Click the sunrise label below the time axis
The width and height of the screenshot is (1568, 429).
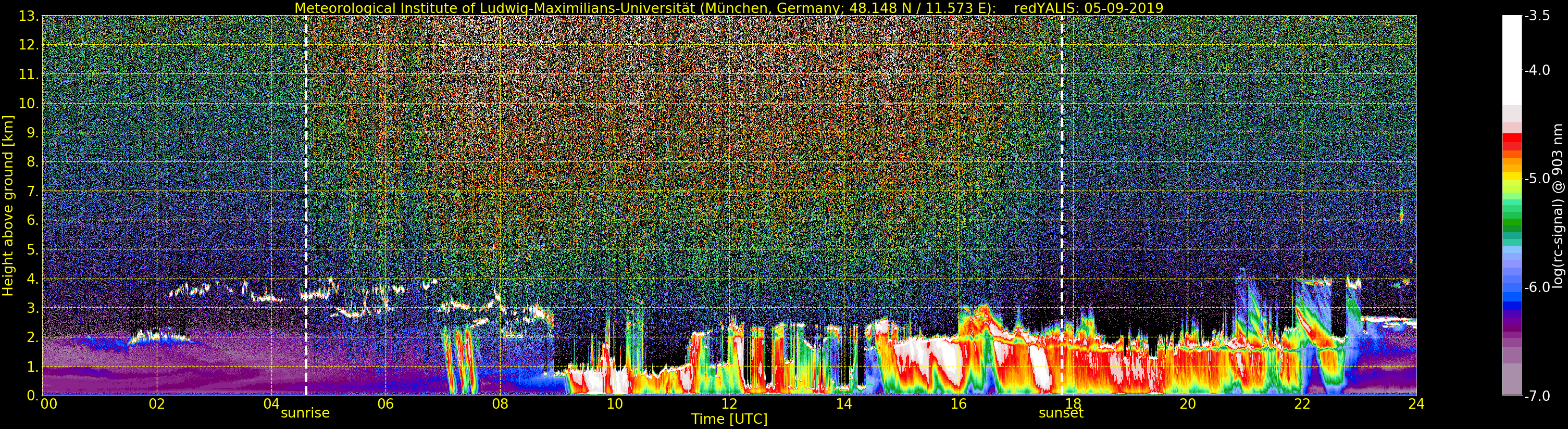pyautogui.click(x=305, y=413)
